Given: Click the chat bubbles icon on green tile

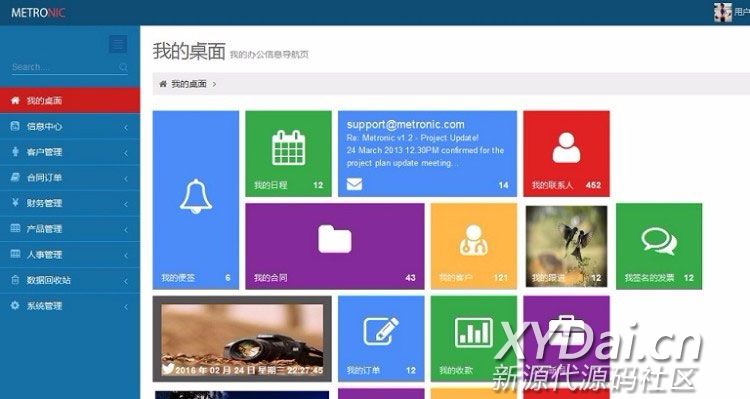Looking at the screenshot, I should 659,241.
